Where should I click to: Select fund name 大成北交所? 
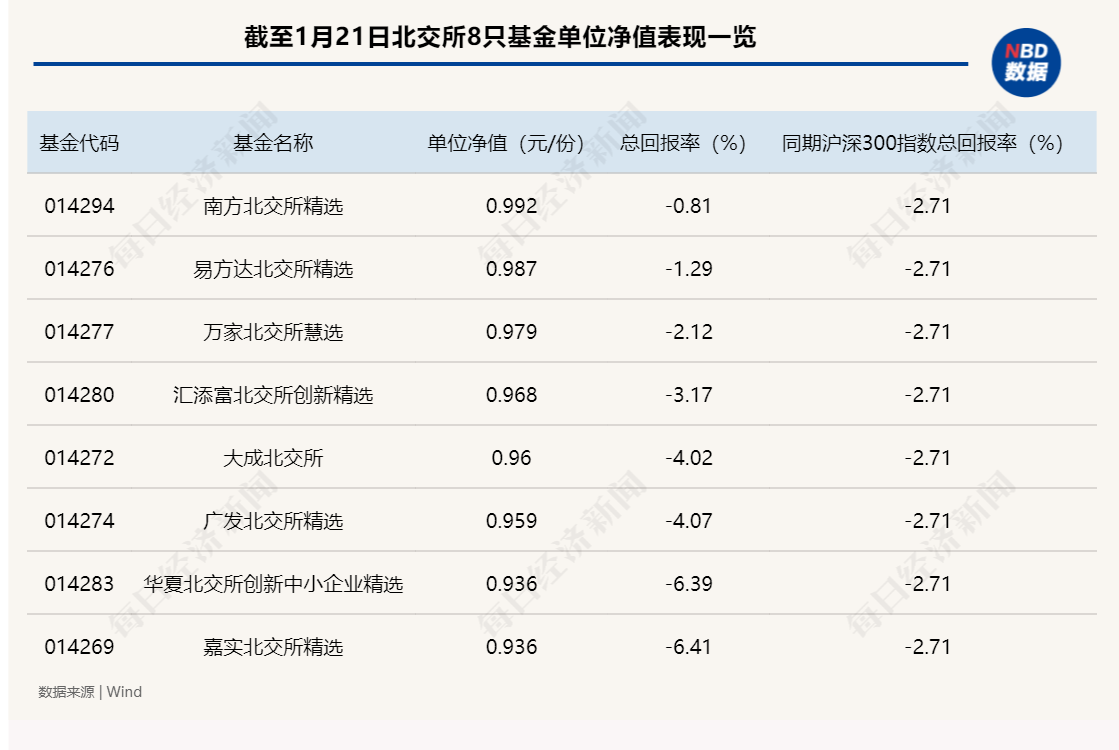[x=273, y=457]
